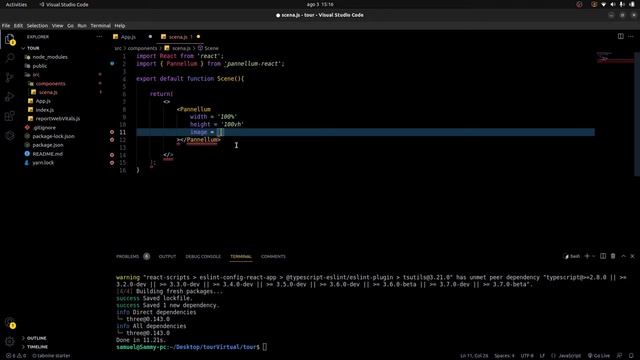Open the Extensions view
Screen dimensions: 640x360
pos(10,116)
